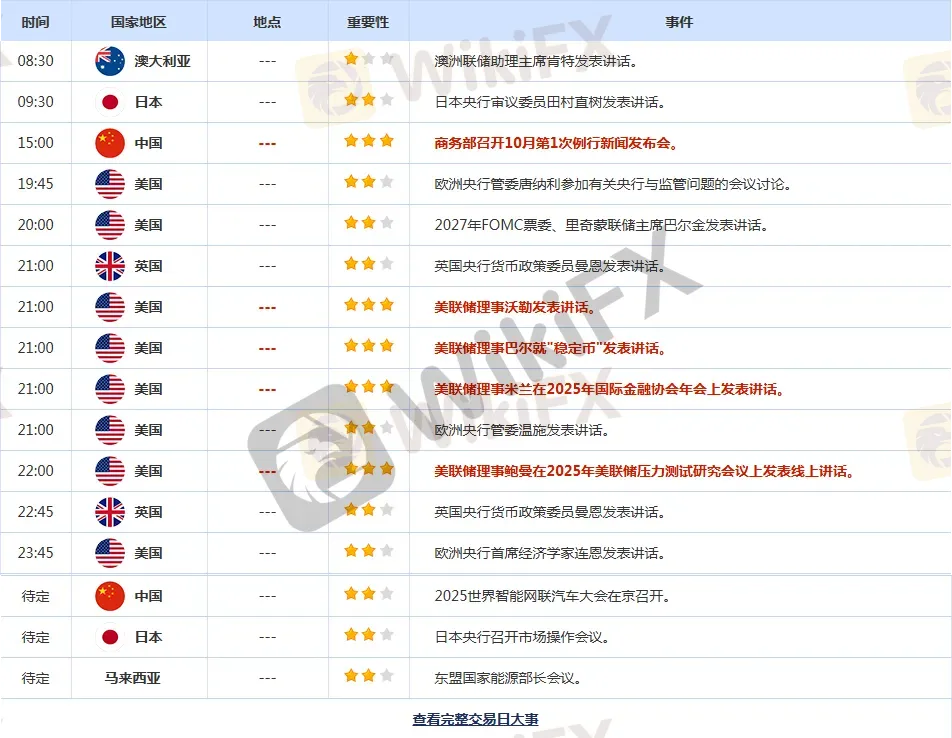This screenshot has width=952, height=738.
Task: Click 重要性 column header
Action: point(368,22)
